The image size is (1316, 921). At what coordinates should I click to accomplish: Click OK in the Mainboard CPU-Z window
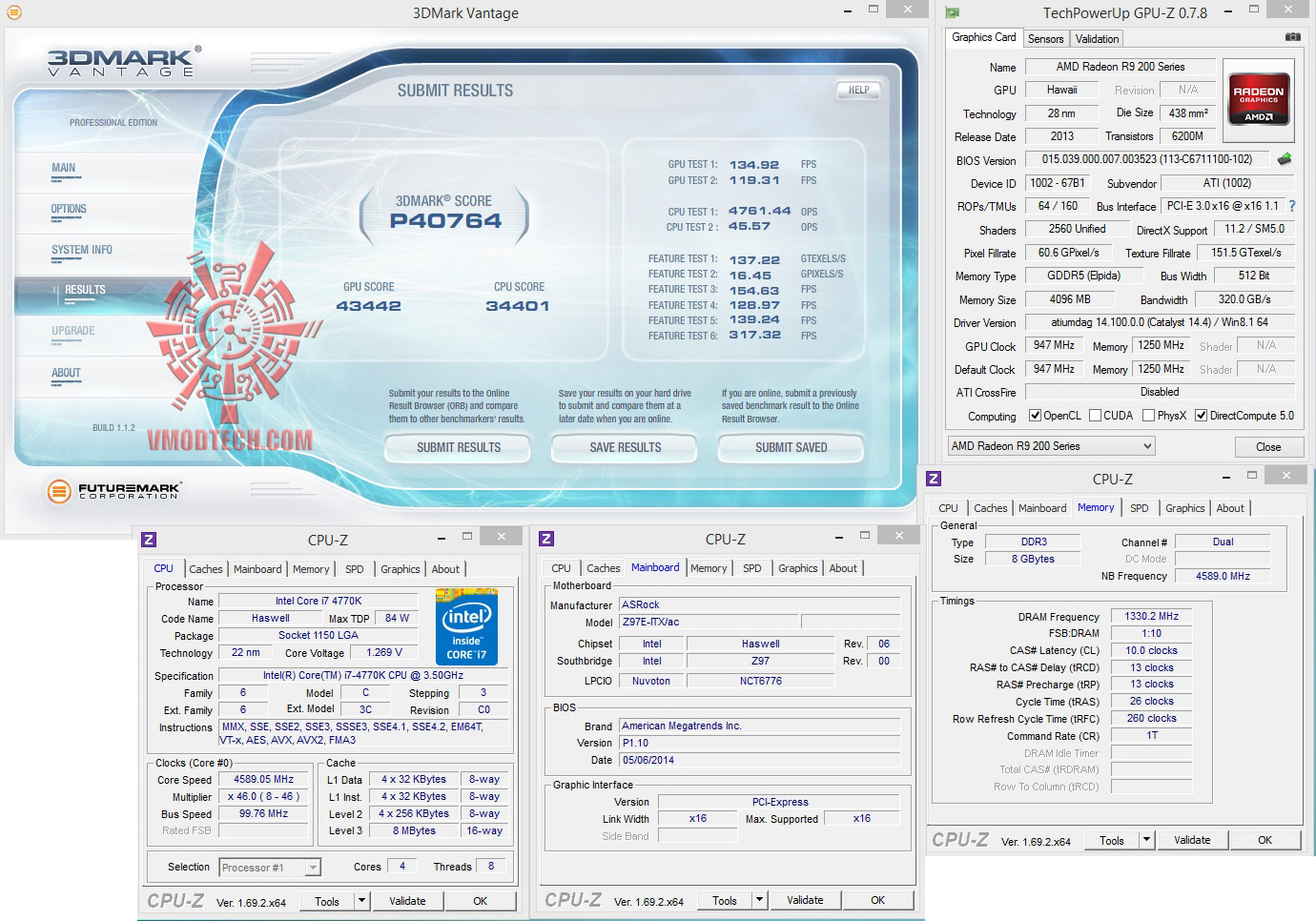click(x=878, y=900)
